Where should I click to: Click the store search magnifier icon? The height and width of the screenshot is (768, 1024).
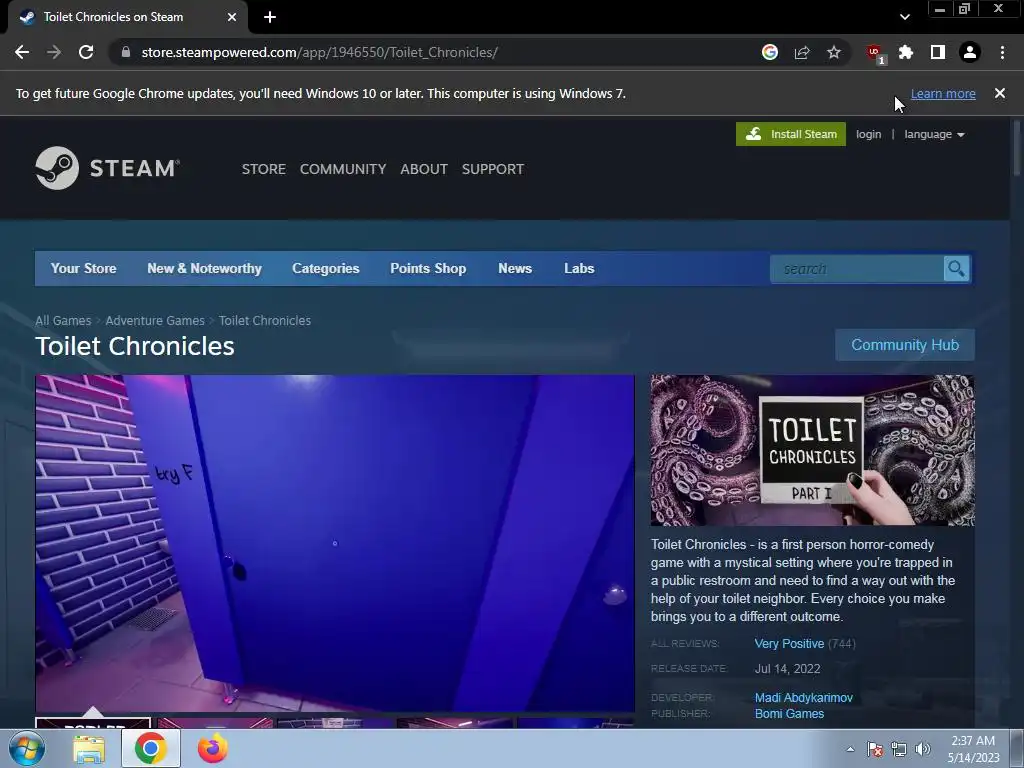pos(956,269)
